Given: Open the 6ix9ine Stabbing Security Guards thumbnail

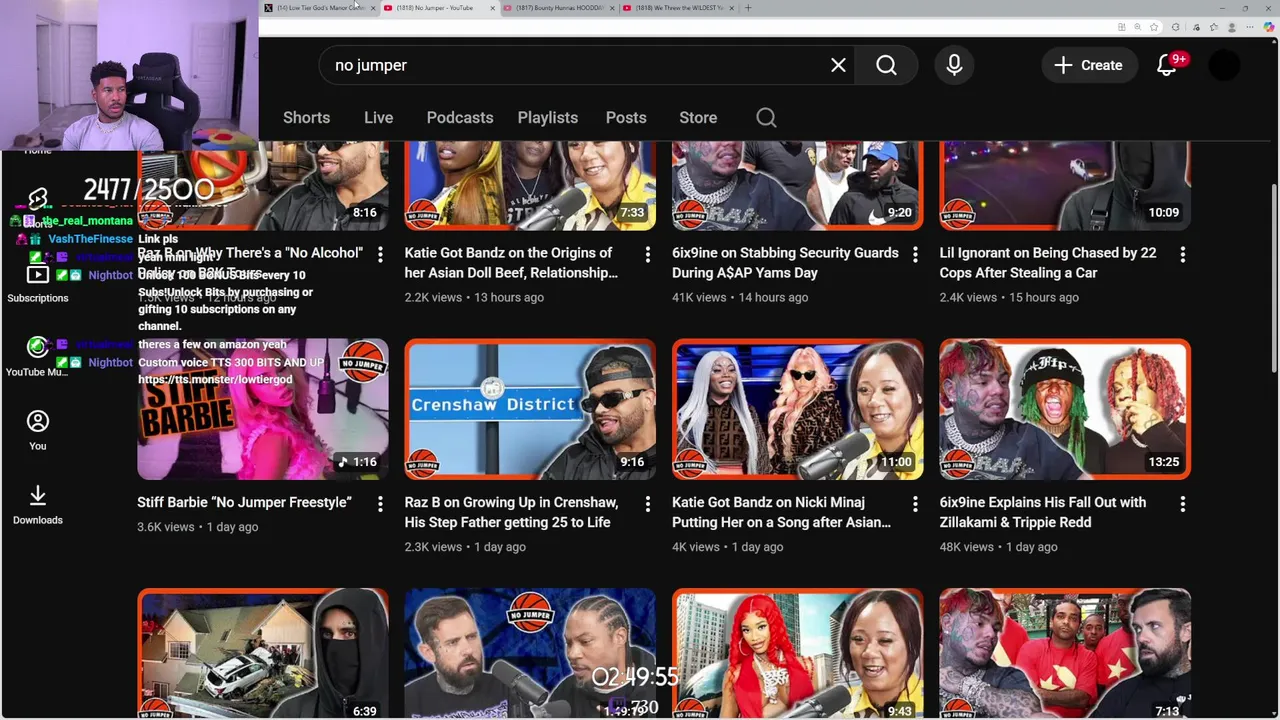Looking at the screenshot, I should point(798,186).
